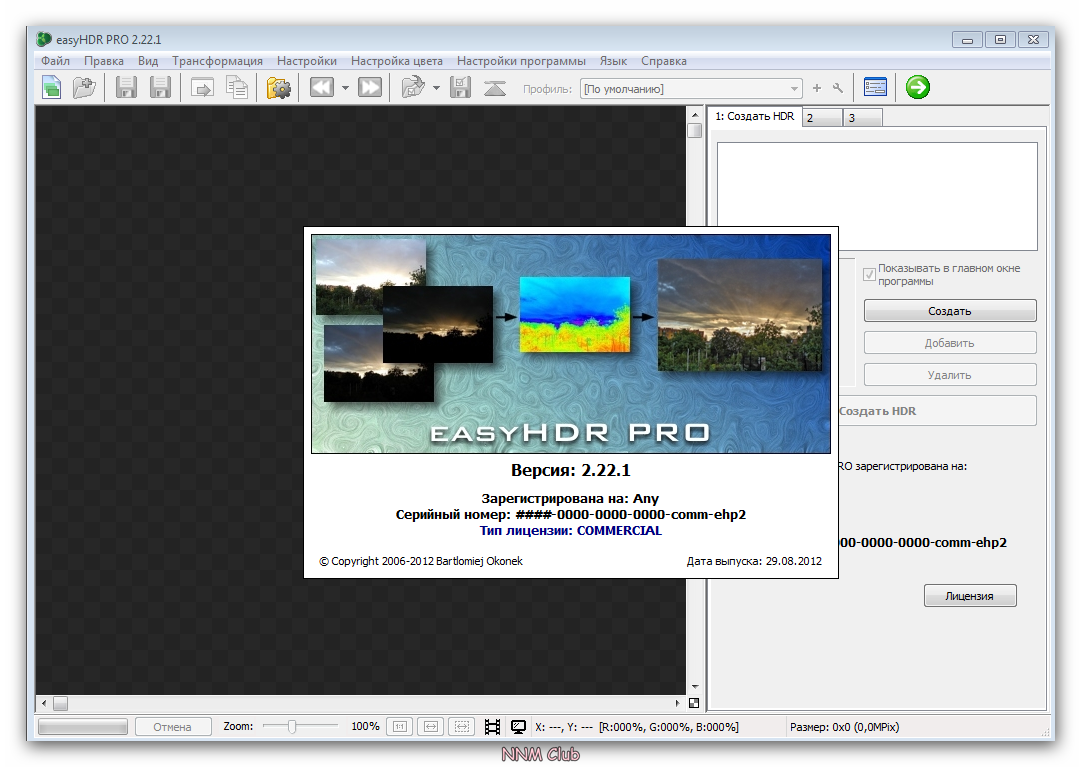Click the plus icon to add profile

click(817, 89)
